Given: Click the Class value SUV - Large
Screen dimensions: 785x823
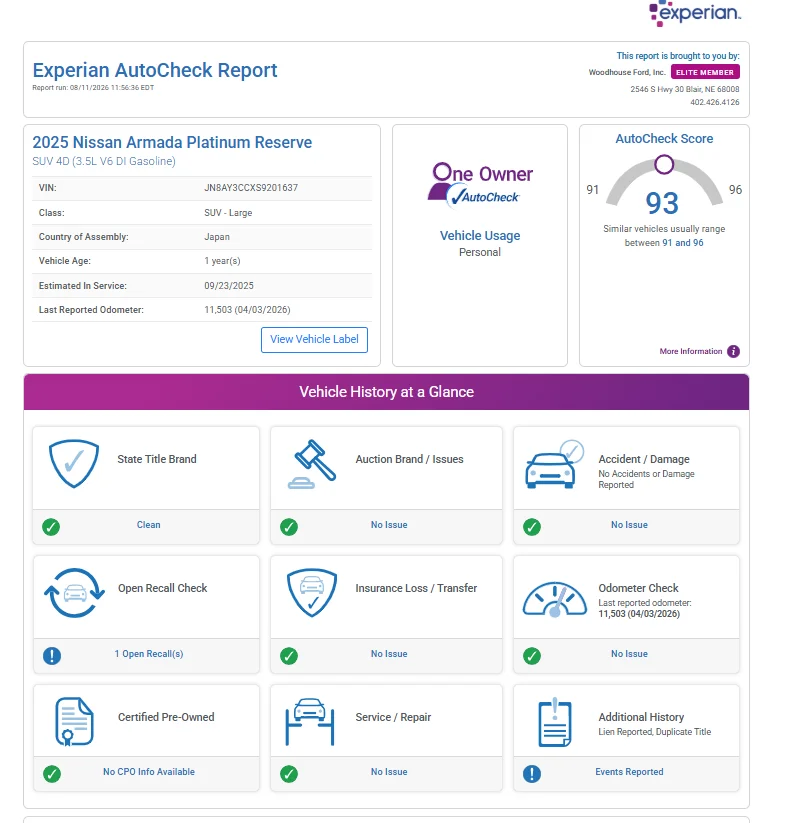Looking at the screenshot, I should point(228,213).
